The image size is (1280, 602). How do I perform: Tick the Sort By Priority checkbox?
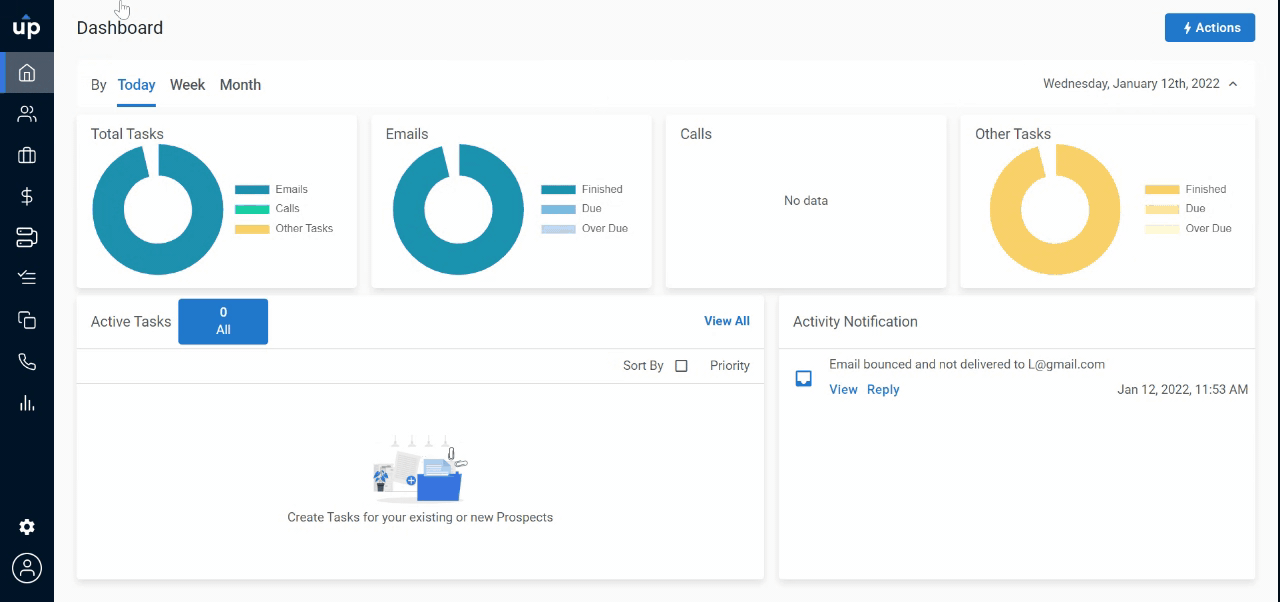coord(681,366)
